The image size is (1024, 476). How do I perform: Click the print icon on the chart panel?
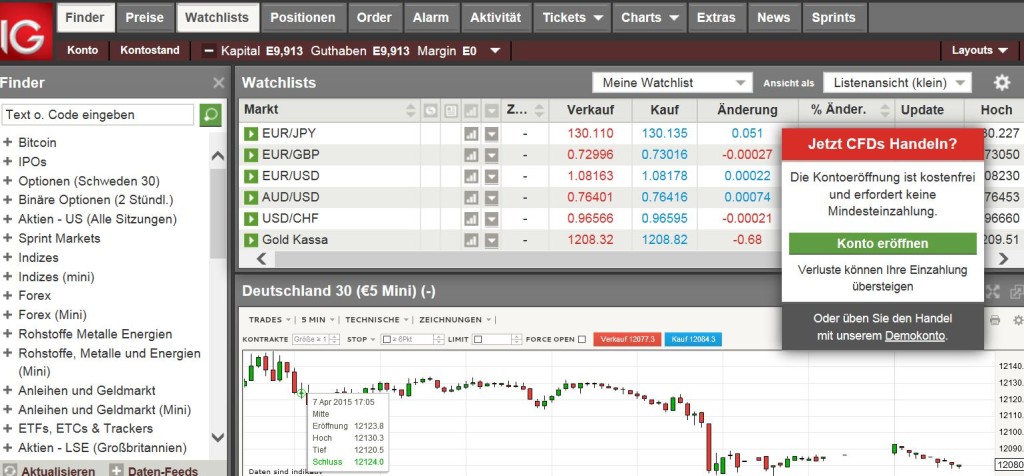995,320
